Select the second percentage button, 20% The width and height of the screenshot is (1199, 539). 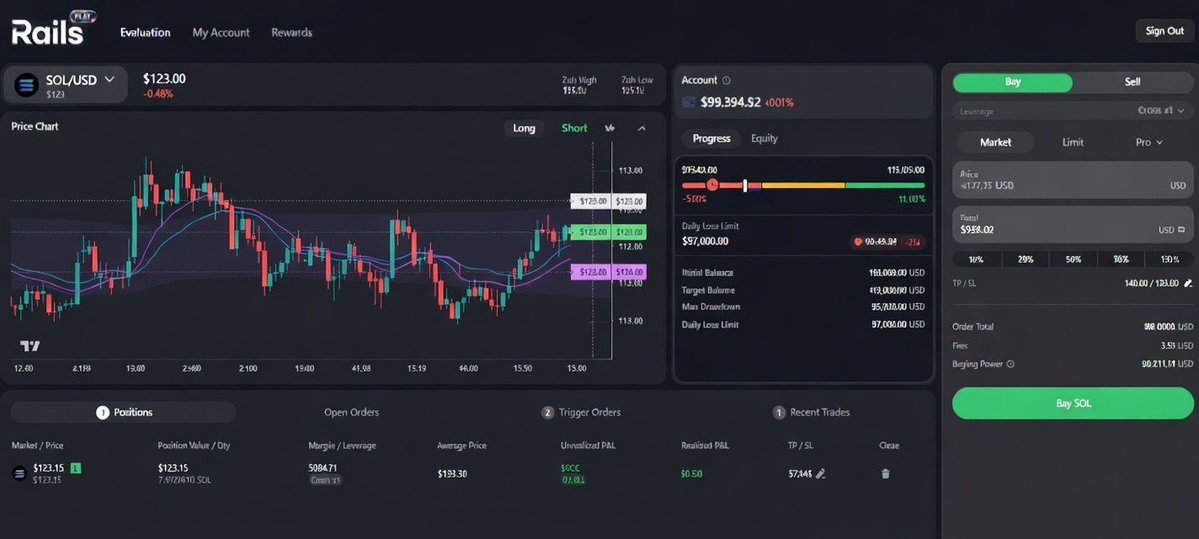[x=1025, y=259]
